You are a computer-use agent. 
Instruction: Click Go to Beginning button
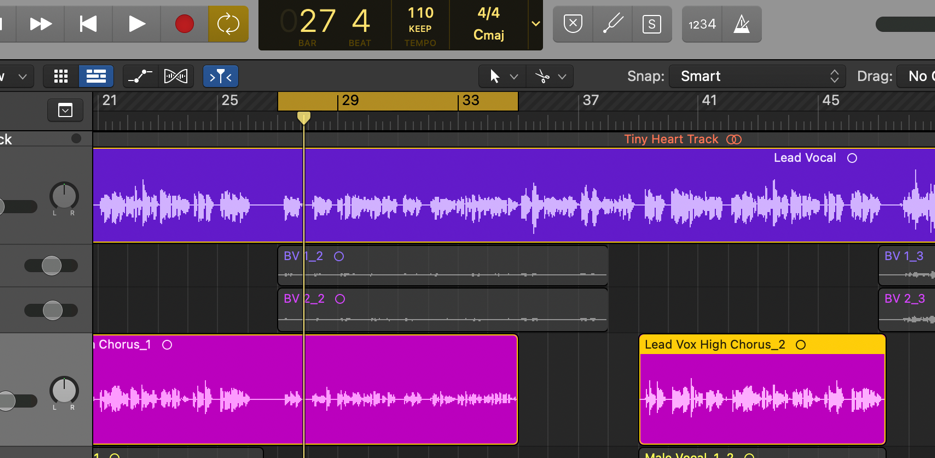88,24
